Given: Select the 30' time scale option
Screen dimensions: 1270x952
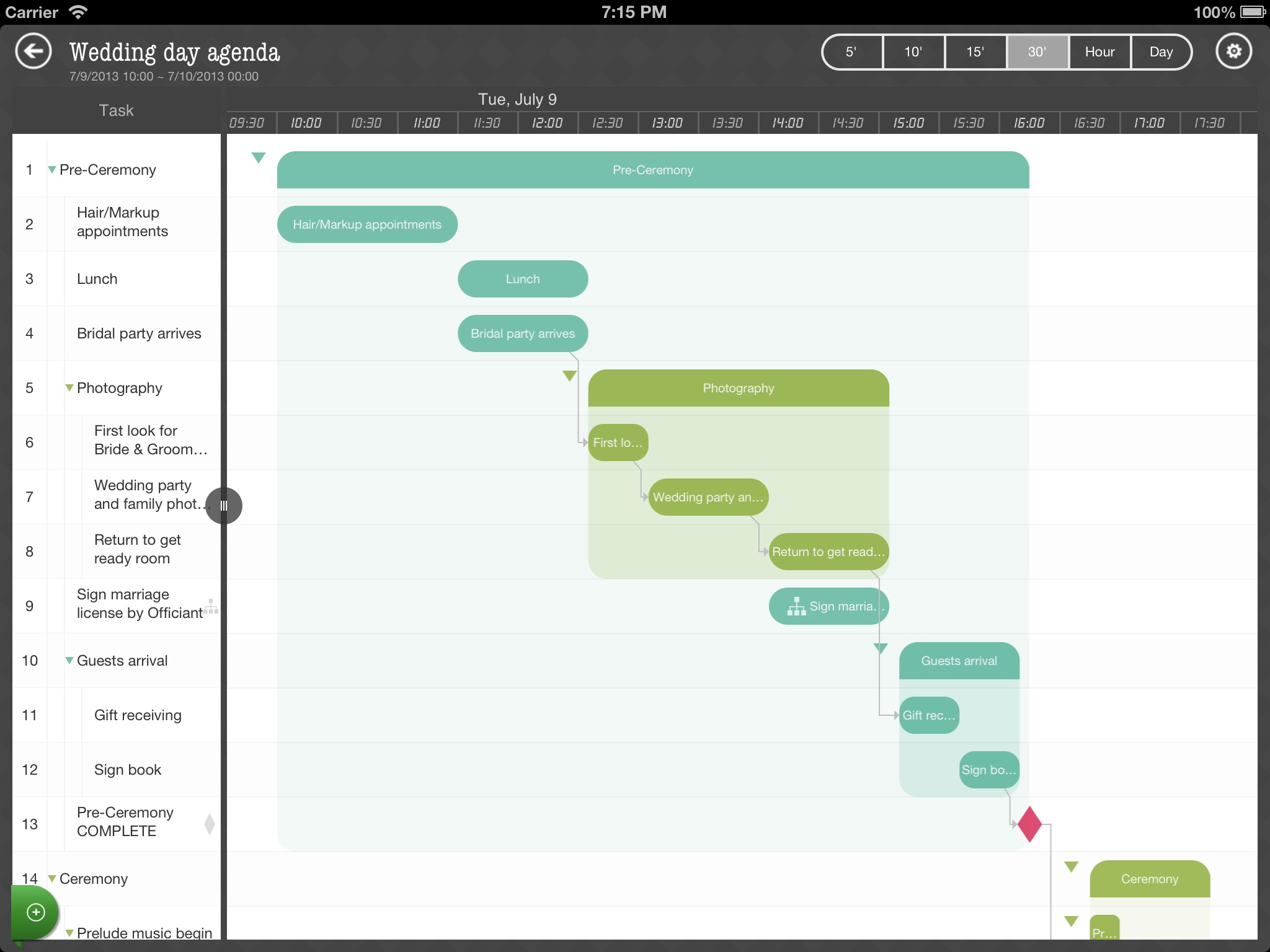Looking at the screenshot, I should [x=1037, y=52].
